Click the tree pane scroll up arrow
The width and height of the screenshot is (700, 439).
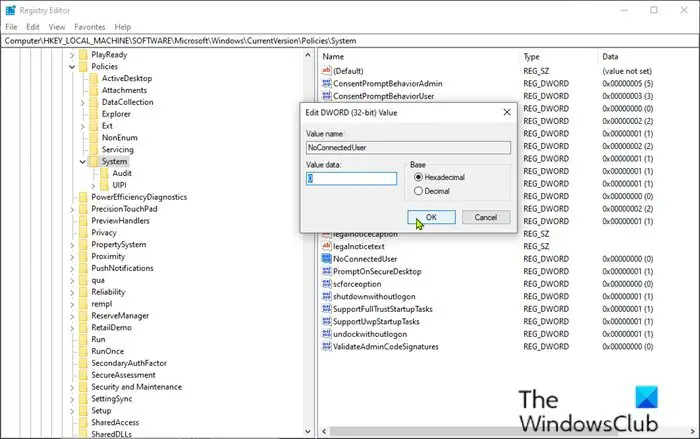(308, 55)
